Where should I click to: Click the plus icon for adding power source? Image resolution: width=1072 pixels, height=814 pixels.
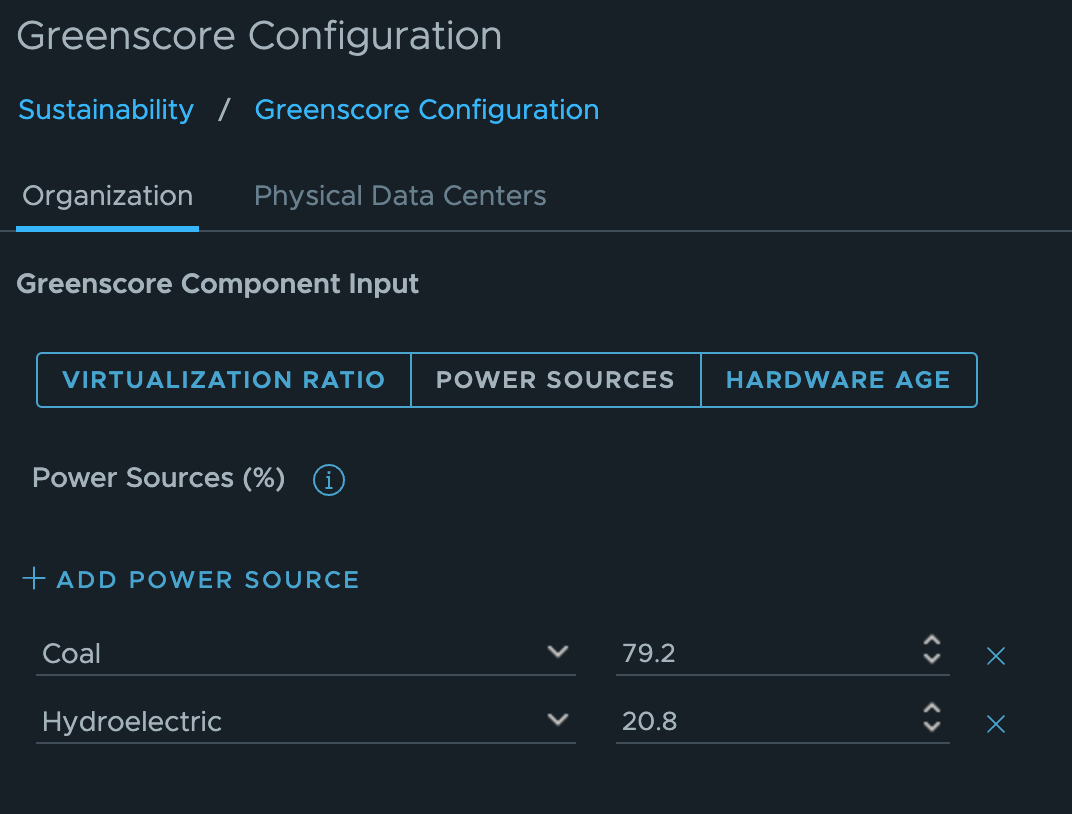point(34,578)
